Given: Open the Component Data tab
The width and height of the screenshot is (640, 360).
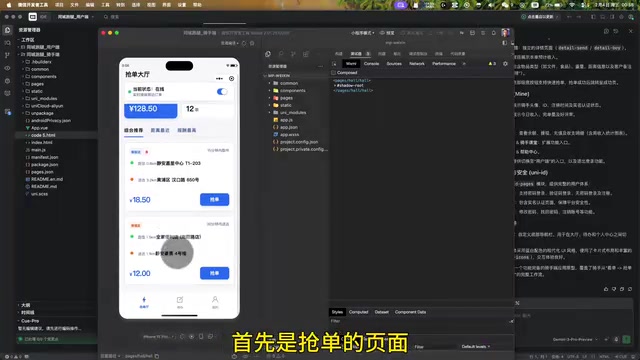Looking at the screenshot, I should (410, 312).
